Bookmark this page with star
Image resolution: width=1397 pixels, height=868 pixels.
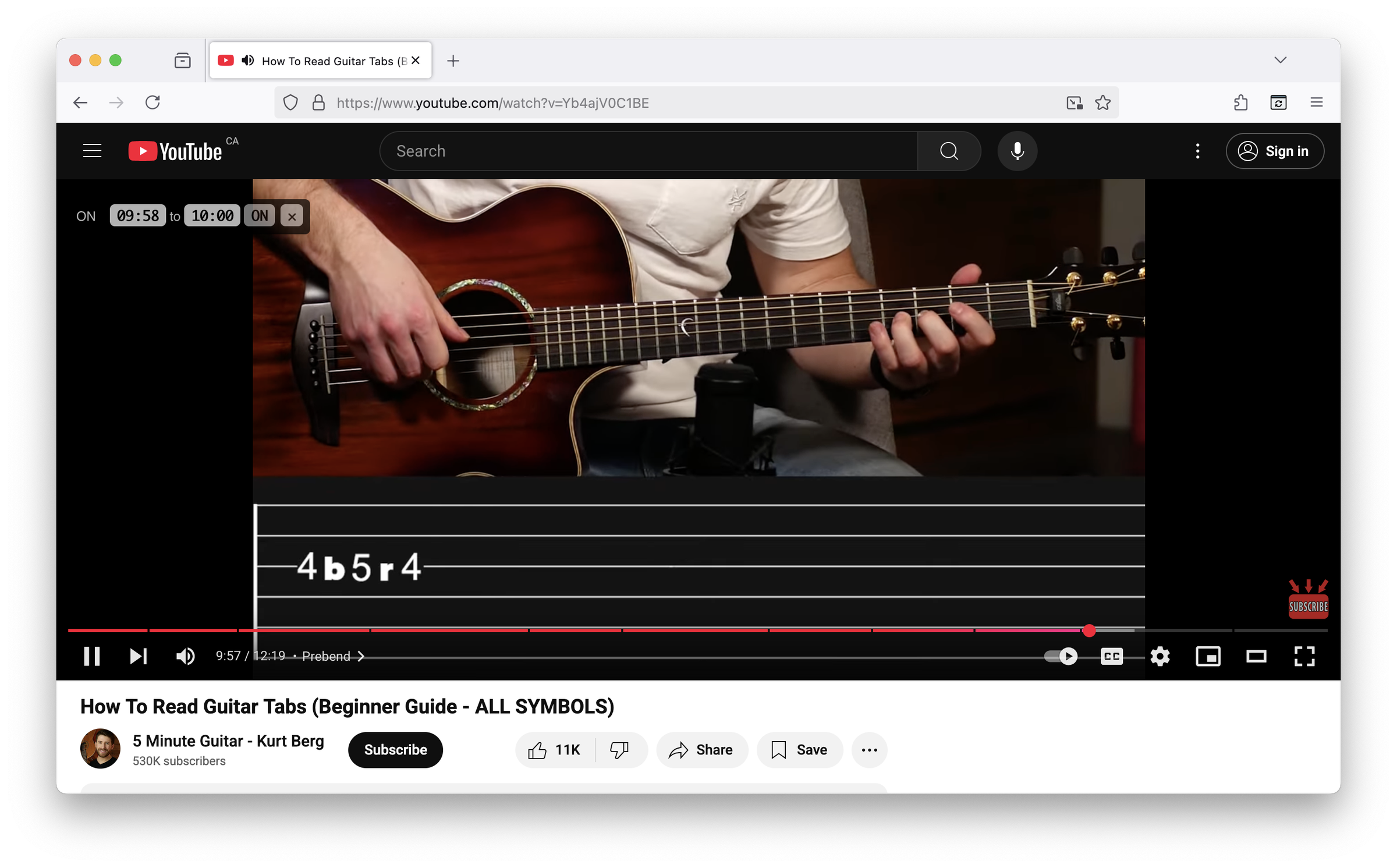pos(1102,103)
